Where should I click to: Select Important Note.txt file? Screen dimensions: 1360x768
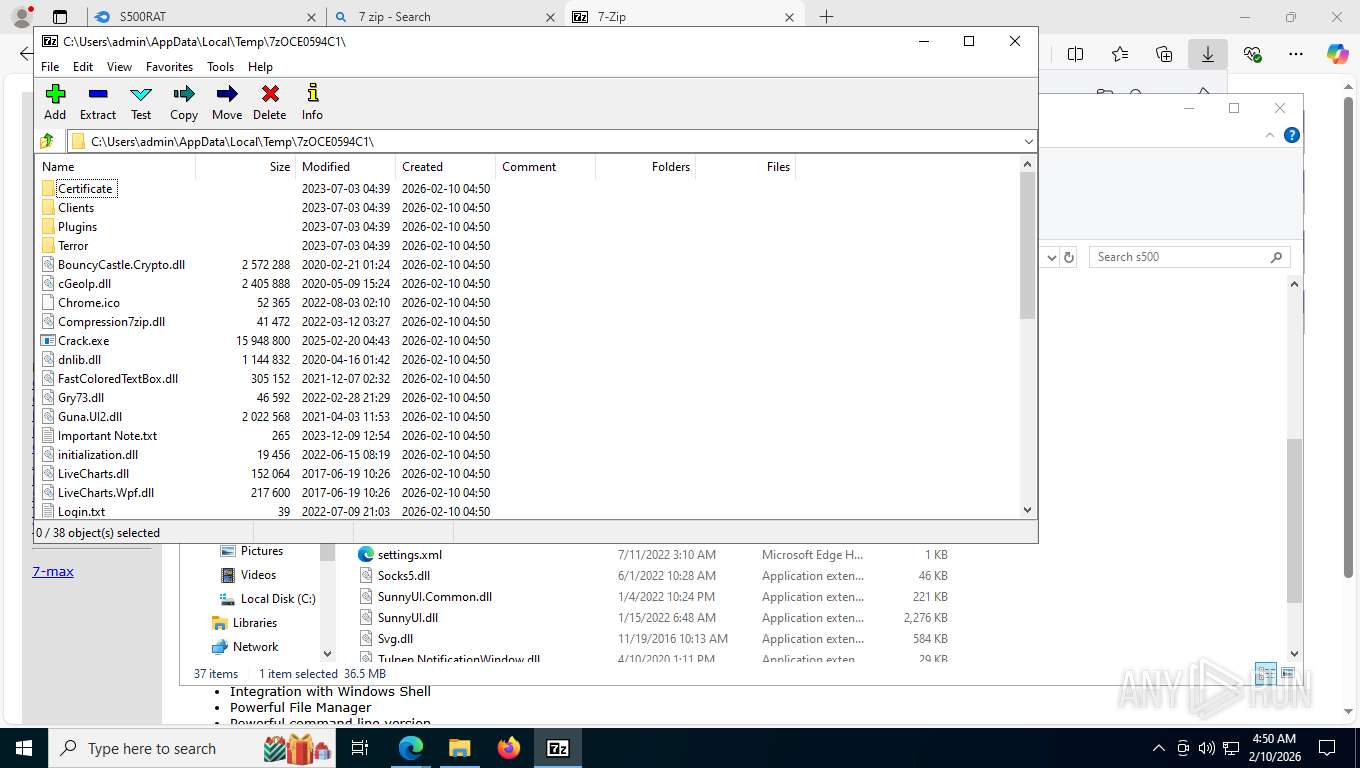107,436
